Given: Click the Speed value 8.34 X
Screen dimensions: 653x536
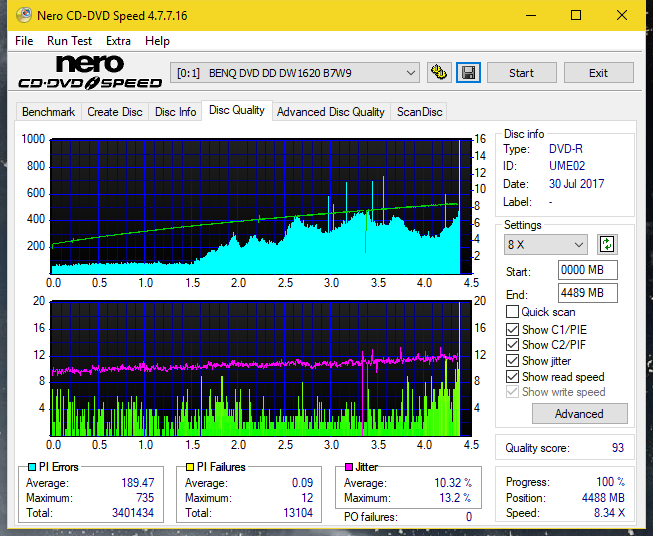Looking at the screenshot, I should (x=609, y=513).
